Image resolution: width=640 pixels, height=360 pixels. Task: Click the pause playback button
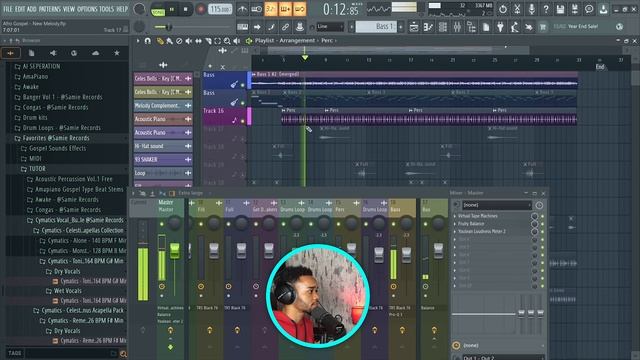(x=171, y=9)
